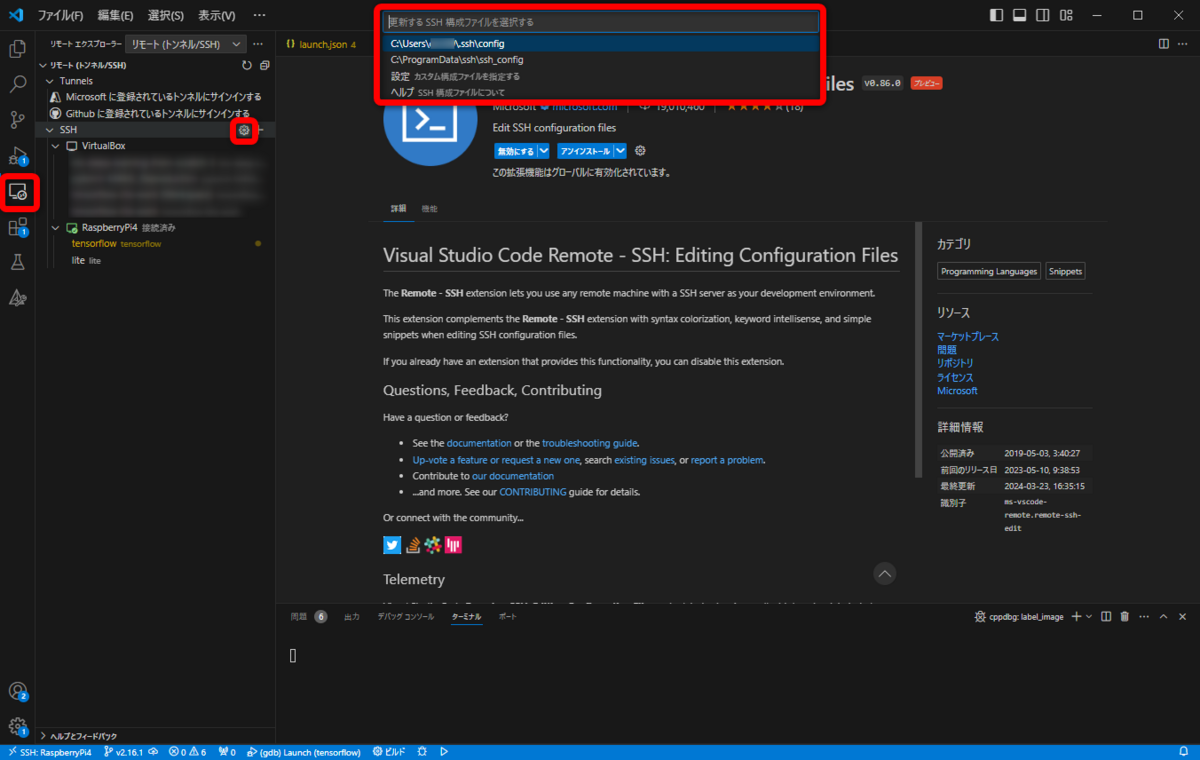Image resolution: width=1200 pixels, height=760 pixels.
Task: Focus the SSH config file search input
Action: 600,22
